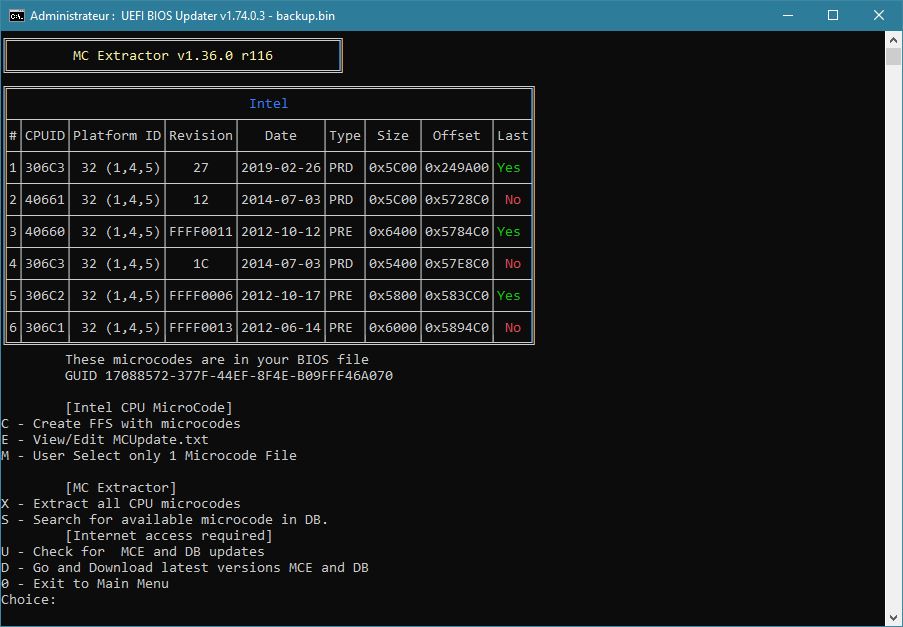Viewport: 903px width, 627px height.
Task: Click offset '0x5894C0'
Action: point(457,328)
